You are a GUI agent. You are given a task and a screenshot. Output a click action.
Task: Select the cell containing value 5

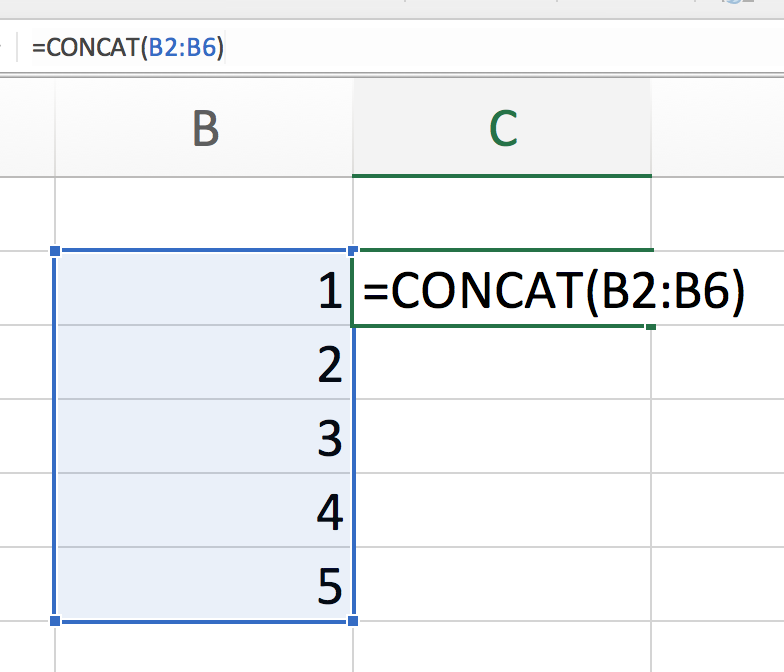click(x=204, y=585)
